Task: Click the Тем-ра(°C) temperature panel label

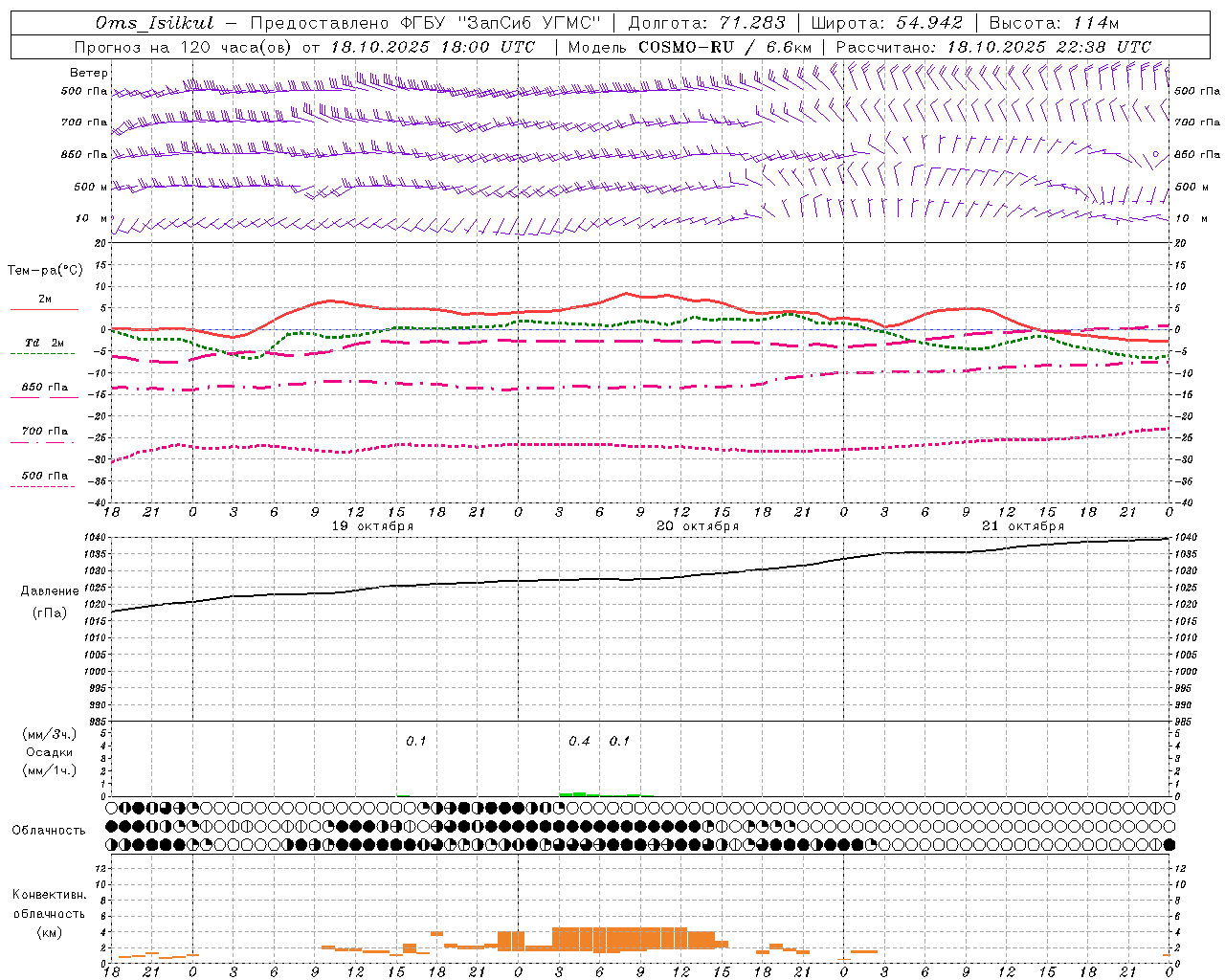Action: pos(45,271)
